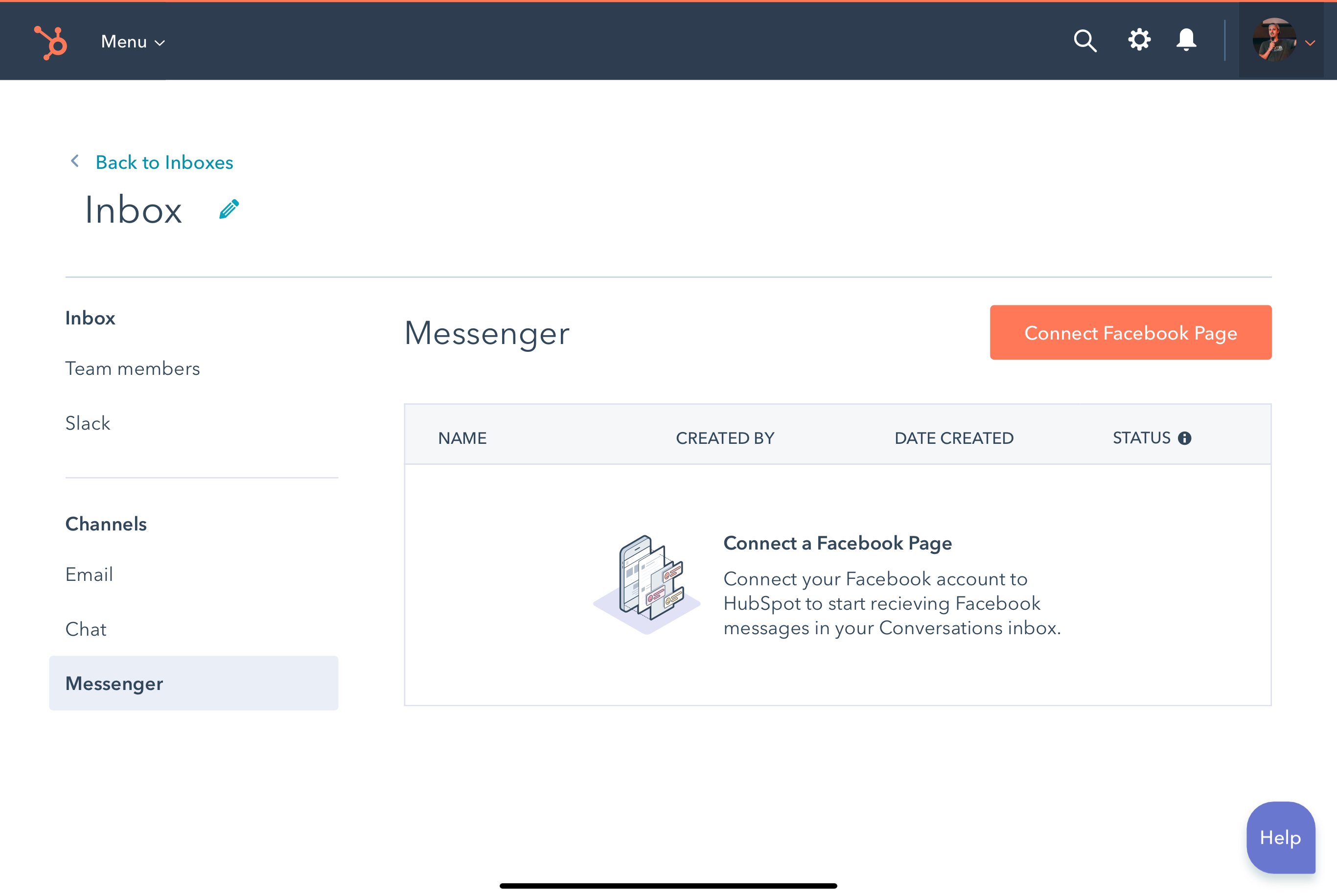Click the DATE CREATED column header
Image resolution: width=1337 pixels, height=896 pixels.
pos(954,438)
